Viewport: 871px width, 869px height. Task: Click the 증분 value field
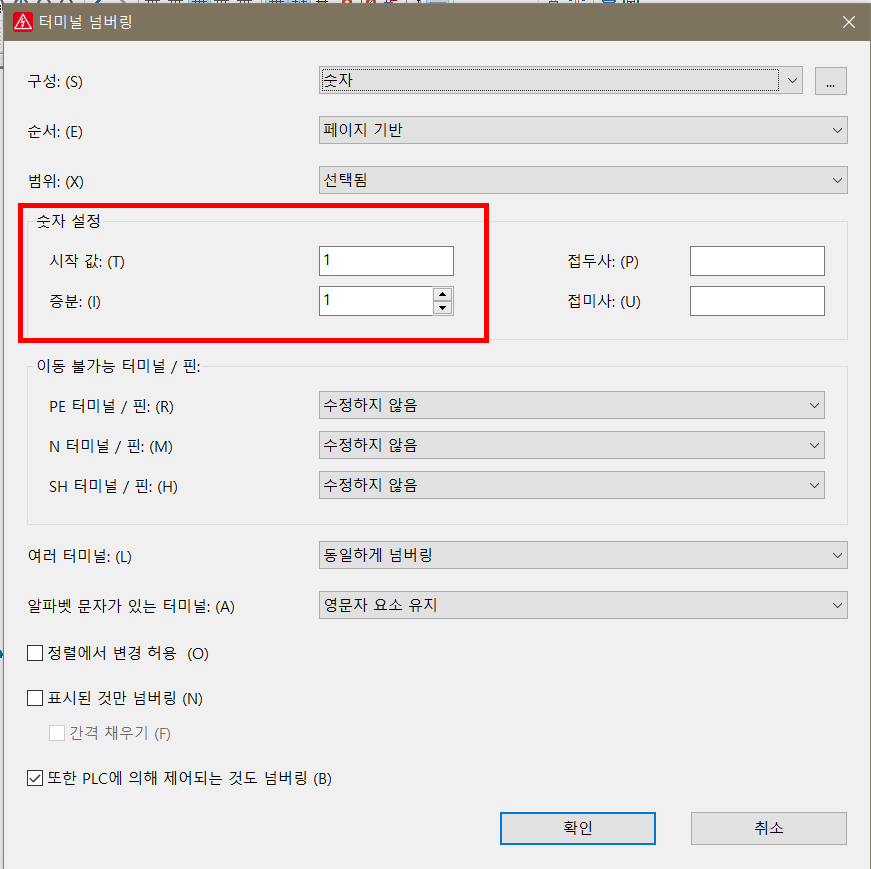coord(376,301)
